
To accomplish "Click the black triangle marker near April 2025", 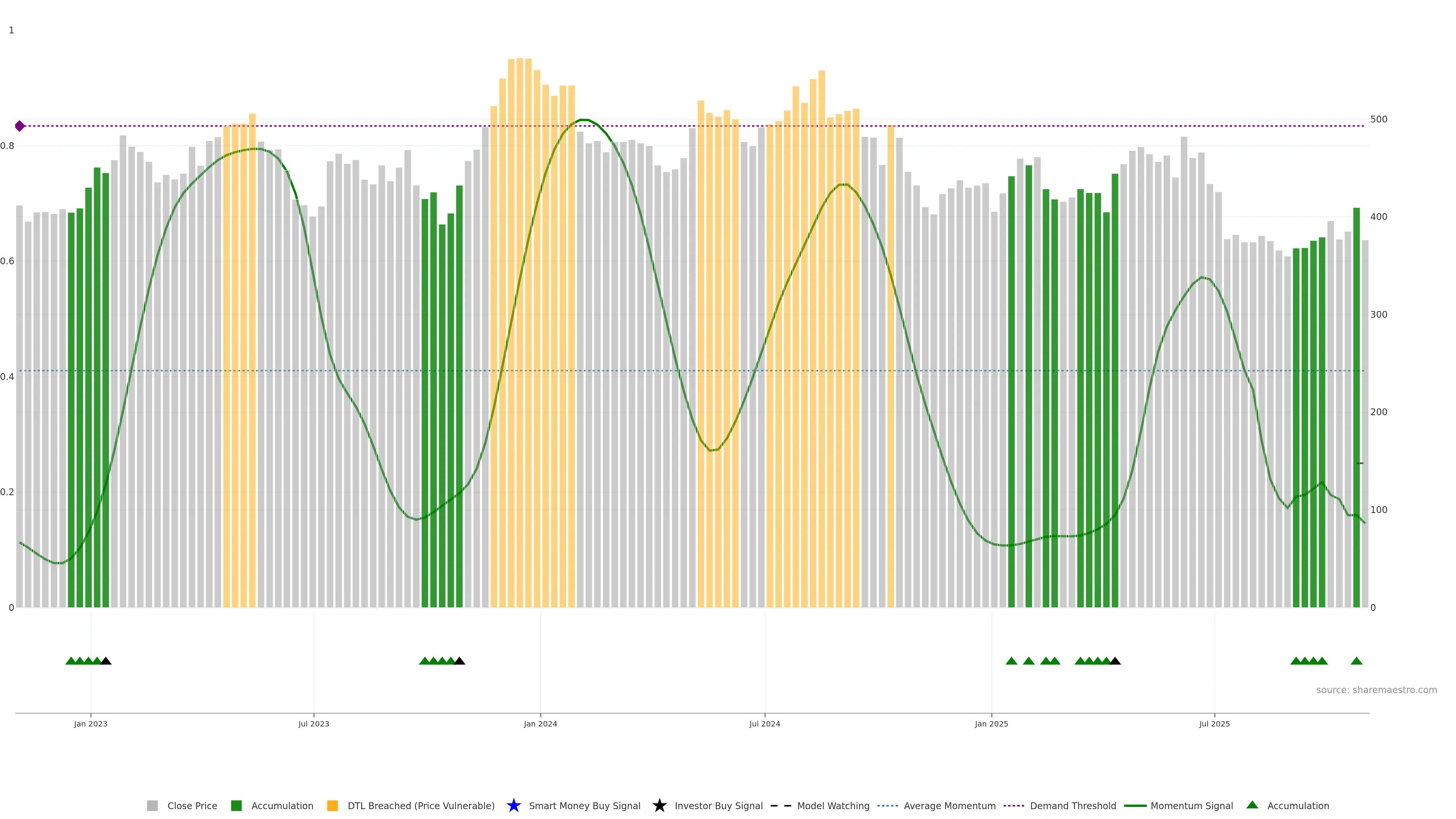I will click(1115, 661).
